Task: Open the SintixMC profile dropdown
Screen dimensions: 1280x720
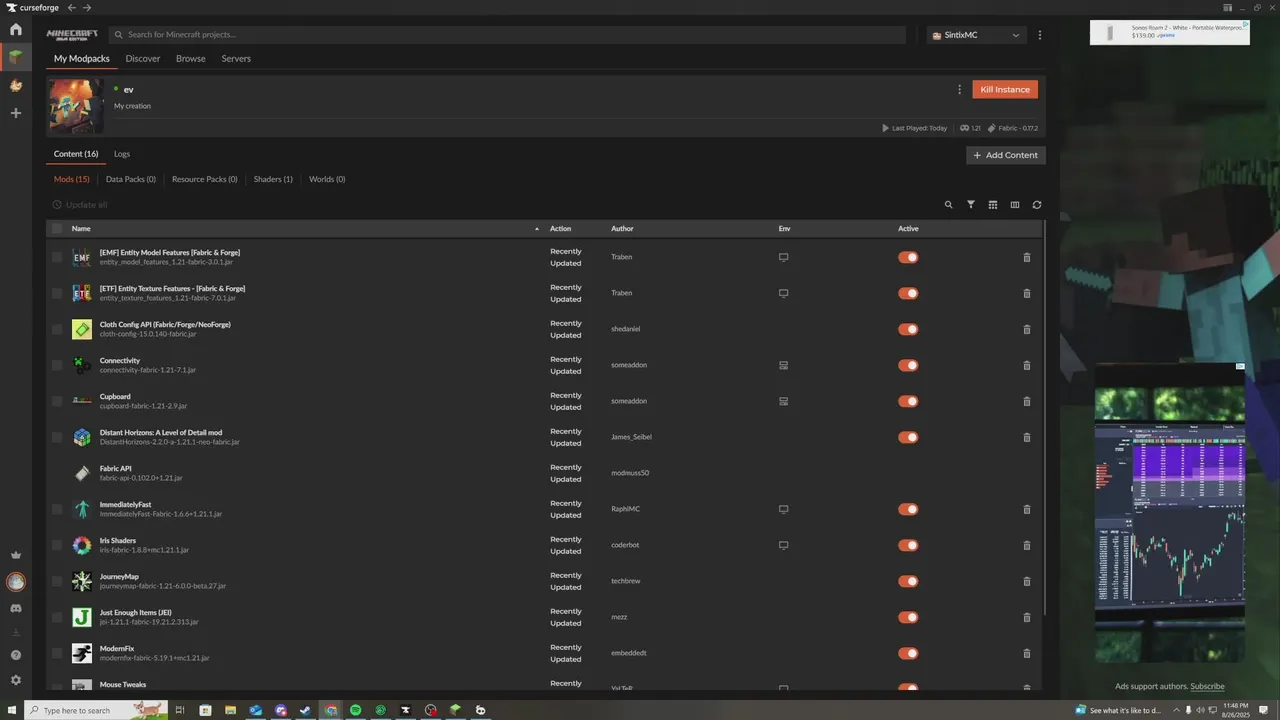Action: tap(976, 35)
